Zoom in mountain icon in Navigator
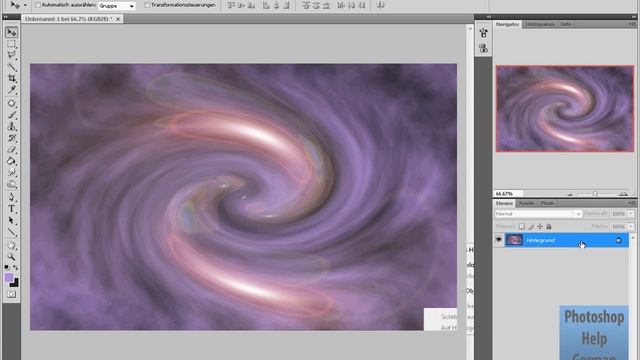640x360 pixels. coord(623,194)
